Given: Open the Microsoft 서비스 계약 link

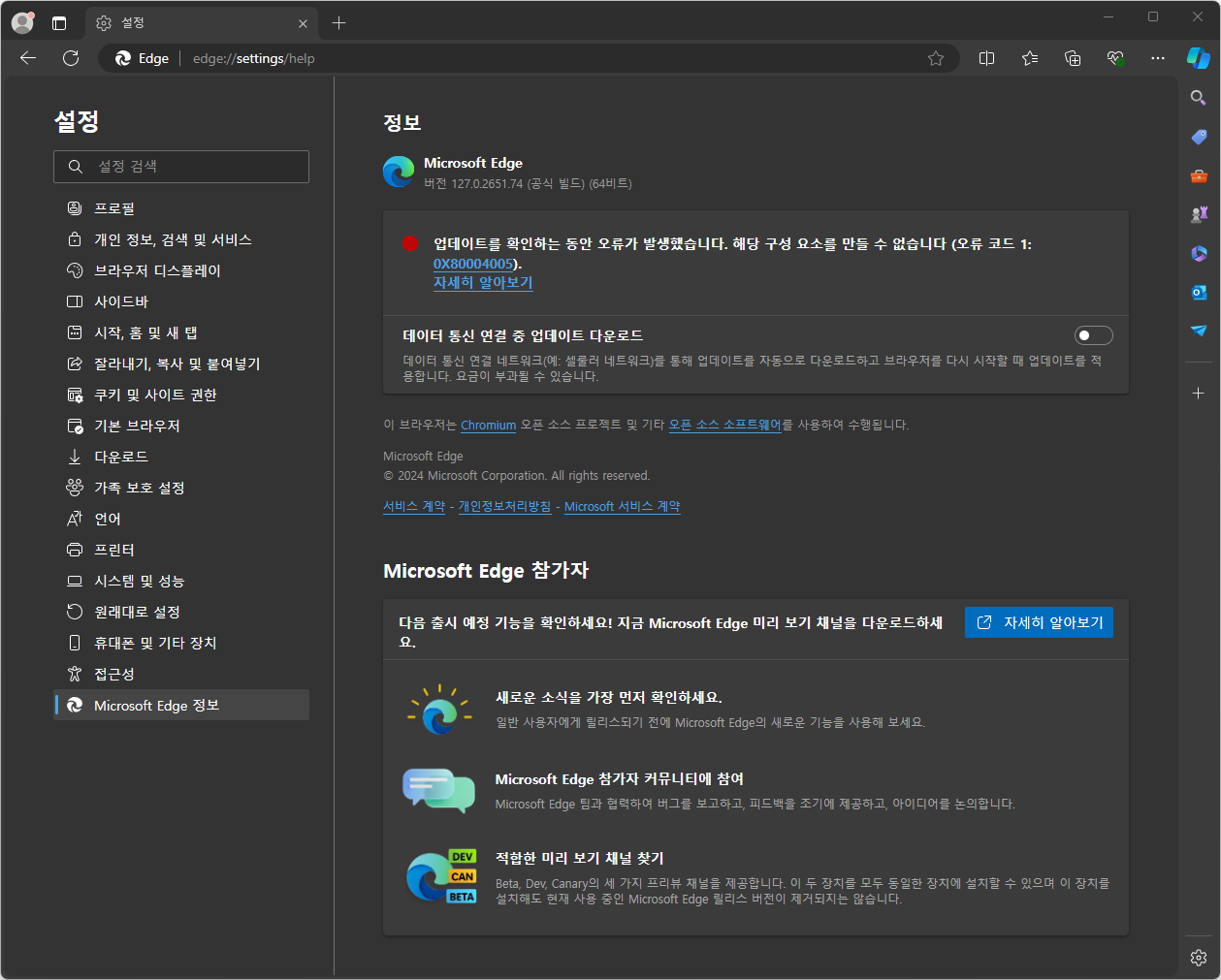Looking at the screenshot, I should [x=623, y=506].
